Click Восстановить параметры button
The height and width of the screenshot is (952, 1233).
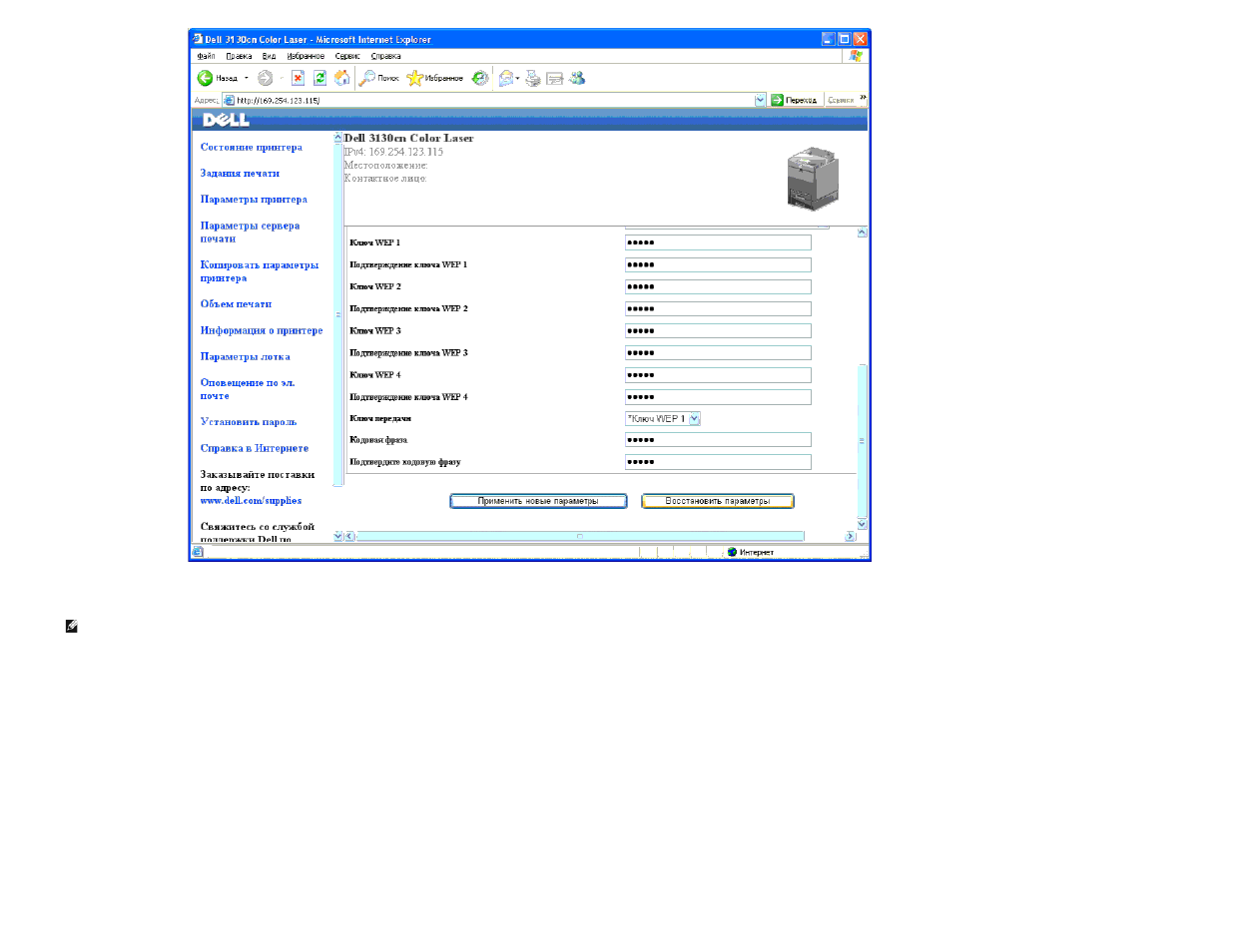coord(718,501)
